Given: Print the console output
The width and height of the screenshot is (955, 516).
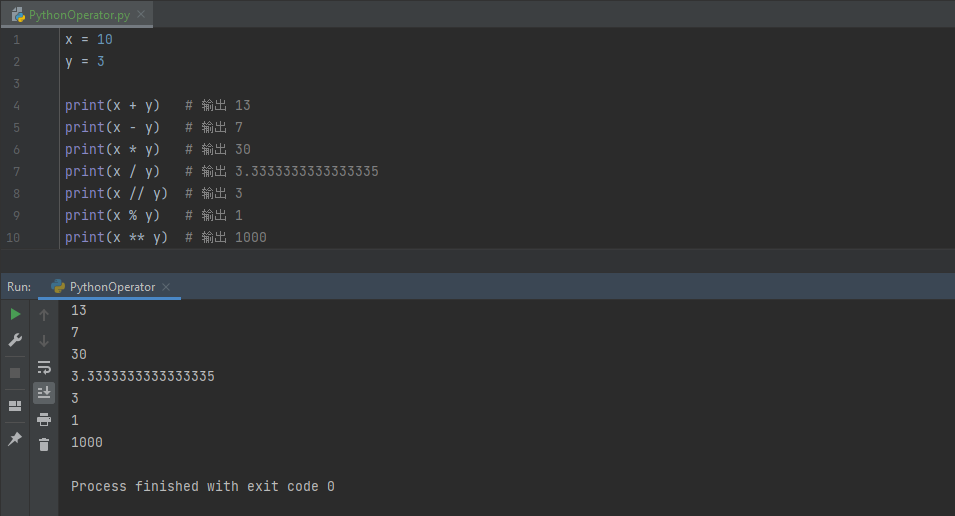Looking at the screenshot, I should (44, 419).
